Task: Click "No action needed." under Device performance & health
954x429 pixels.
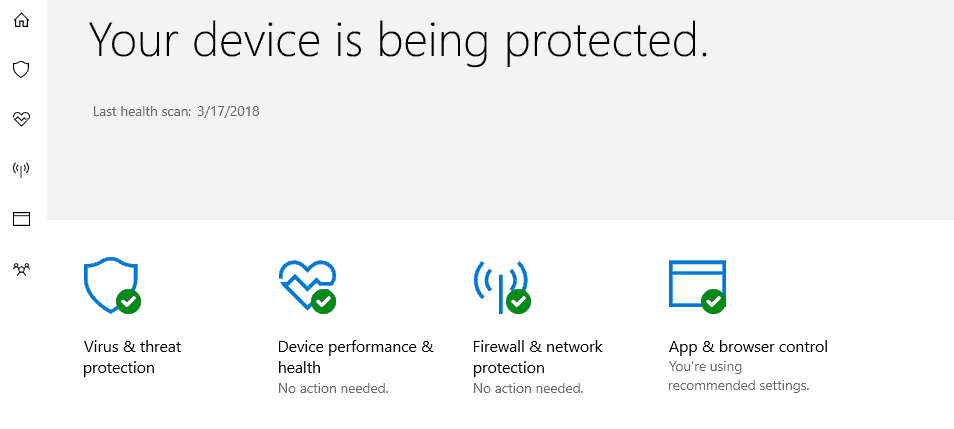Action: click(333, 388)
